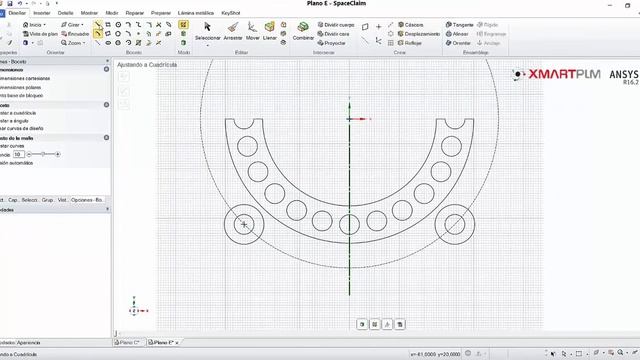Open the Medir ribbon tab

pos(112,13)
